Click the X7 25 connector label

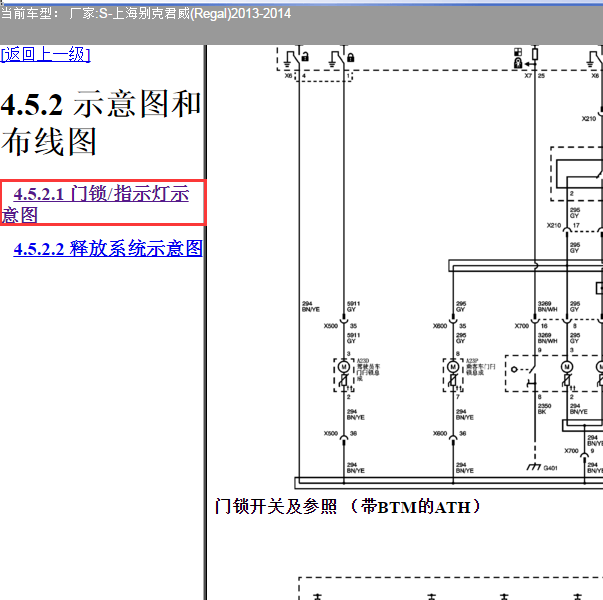[x=535, y=76]
